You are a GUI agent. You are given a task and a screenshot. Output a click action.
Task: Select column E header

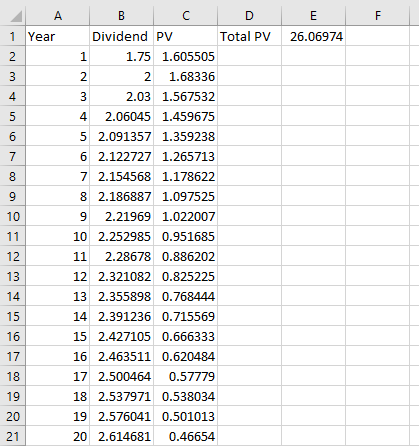pos(313,16)
